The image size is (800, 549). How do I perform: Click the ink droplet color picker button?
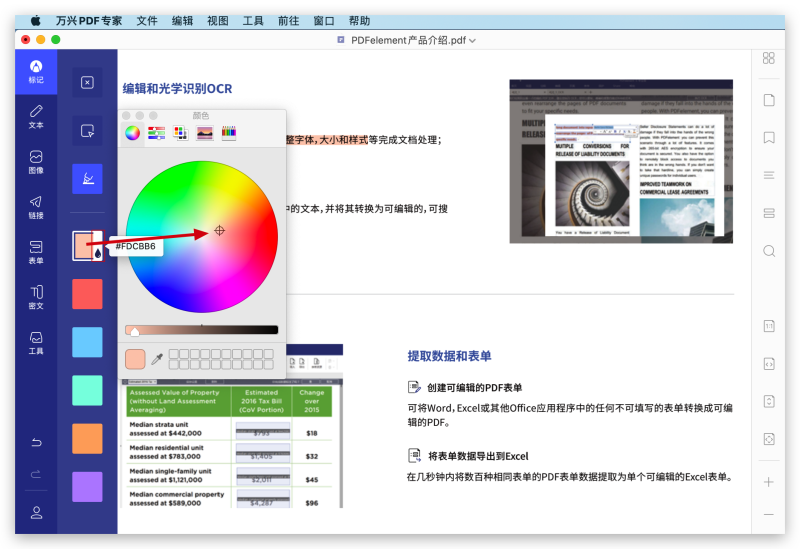[97, 254]
